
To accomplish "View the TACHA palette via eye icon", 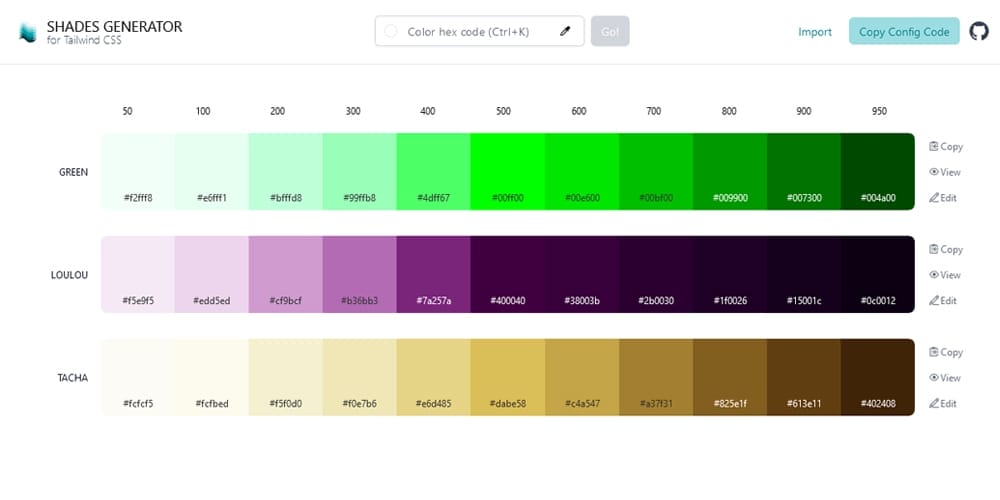I will click(934, 378).
